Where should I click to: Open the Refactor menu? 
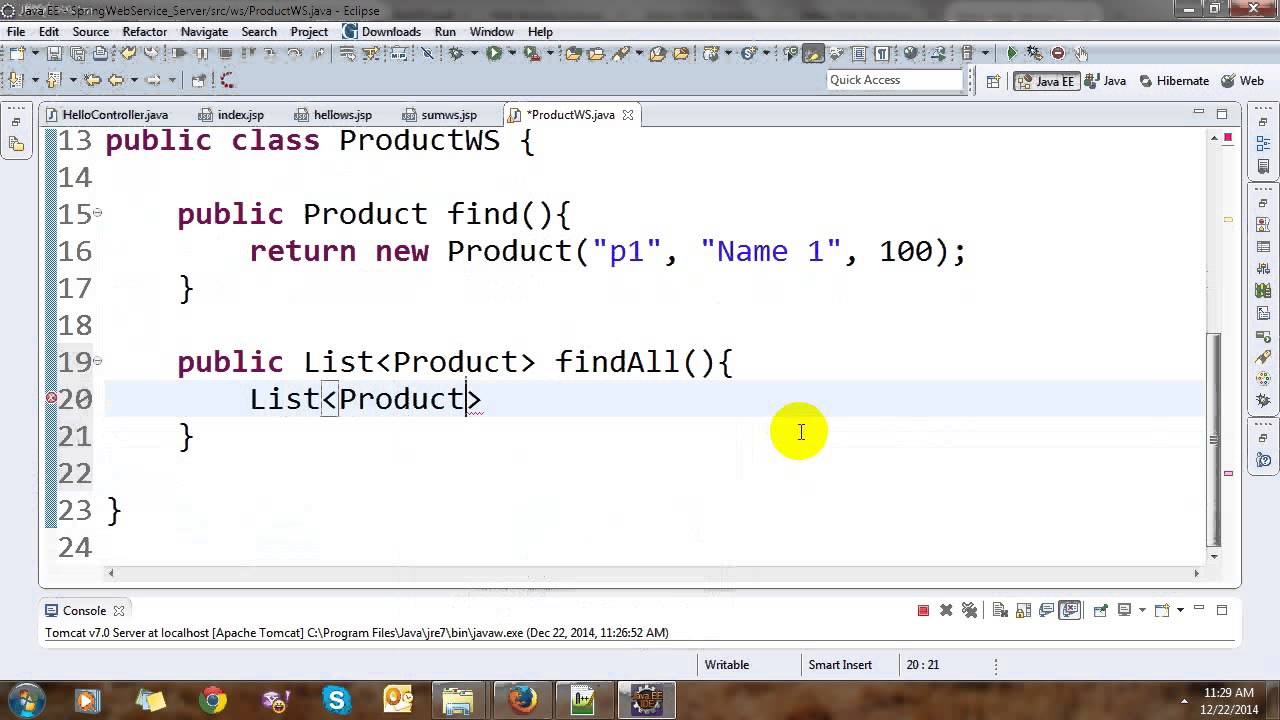coord(144,31)
